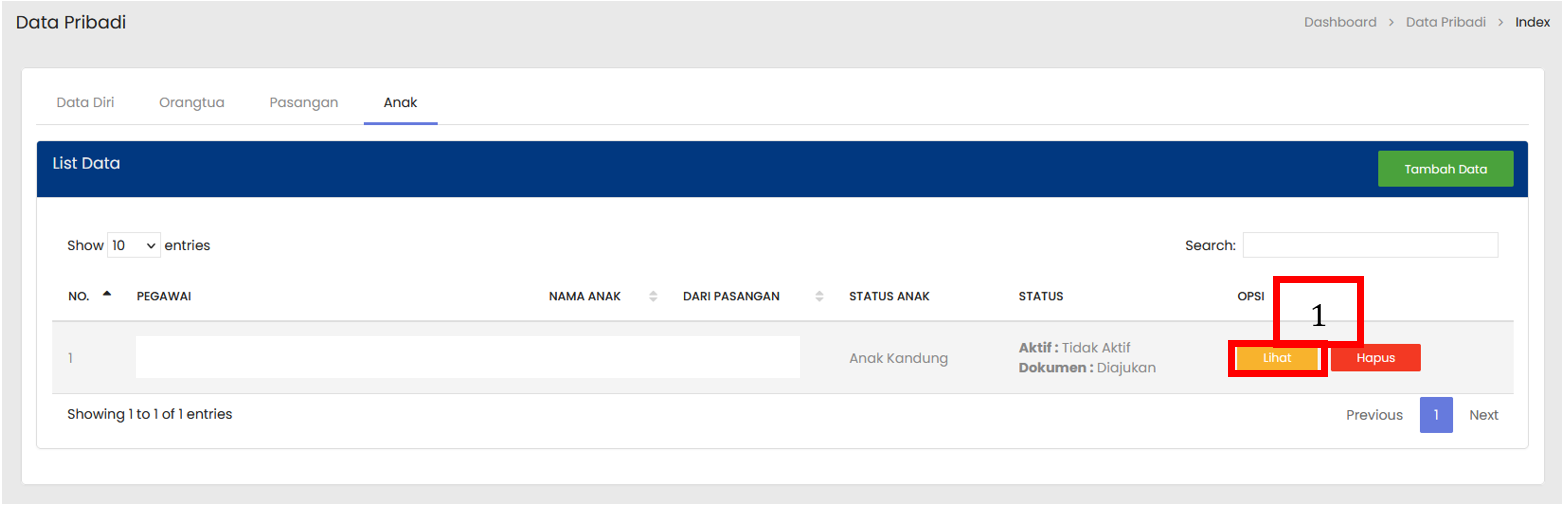
Task: Go to Previous page
Action: click(1373, 415)
